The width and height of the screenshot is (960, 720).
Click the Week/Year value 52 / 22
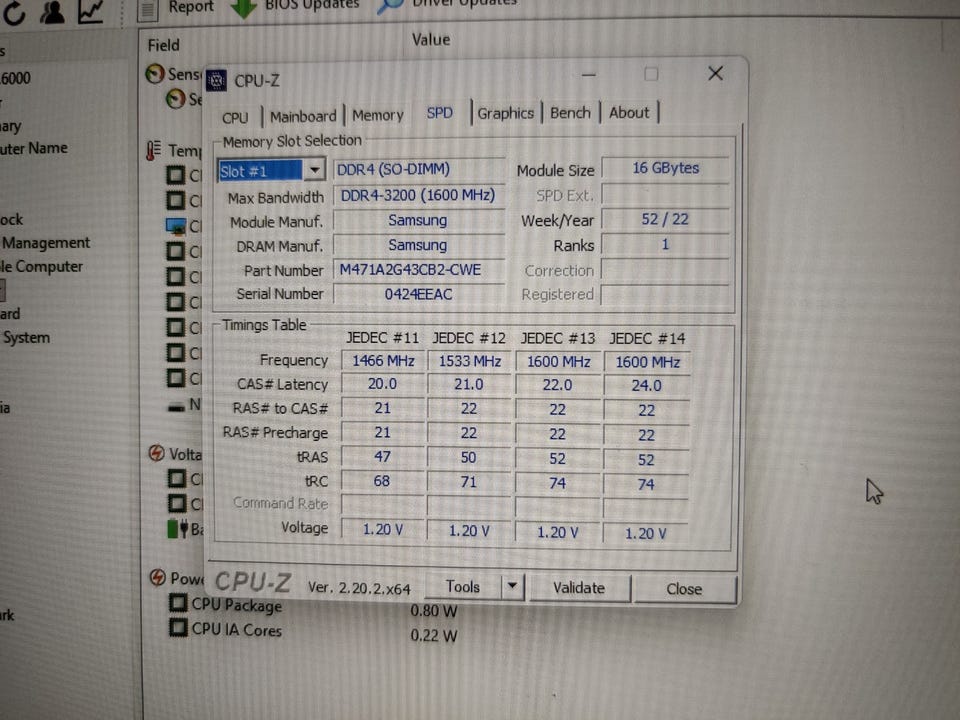pos(665,219)
